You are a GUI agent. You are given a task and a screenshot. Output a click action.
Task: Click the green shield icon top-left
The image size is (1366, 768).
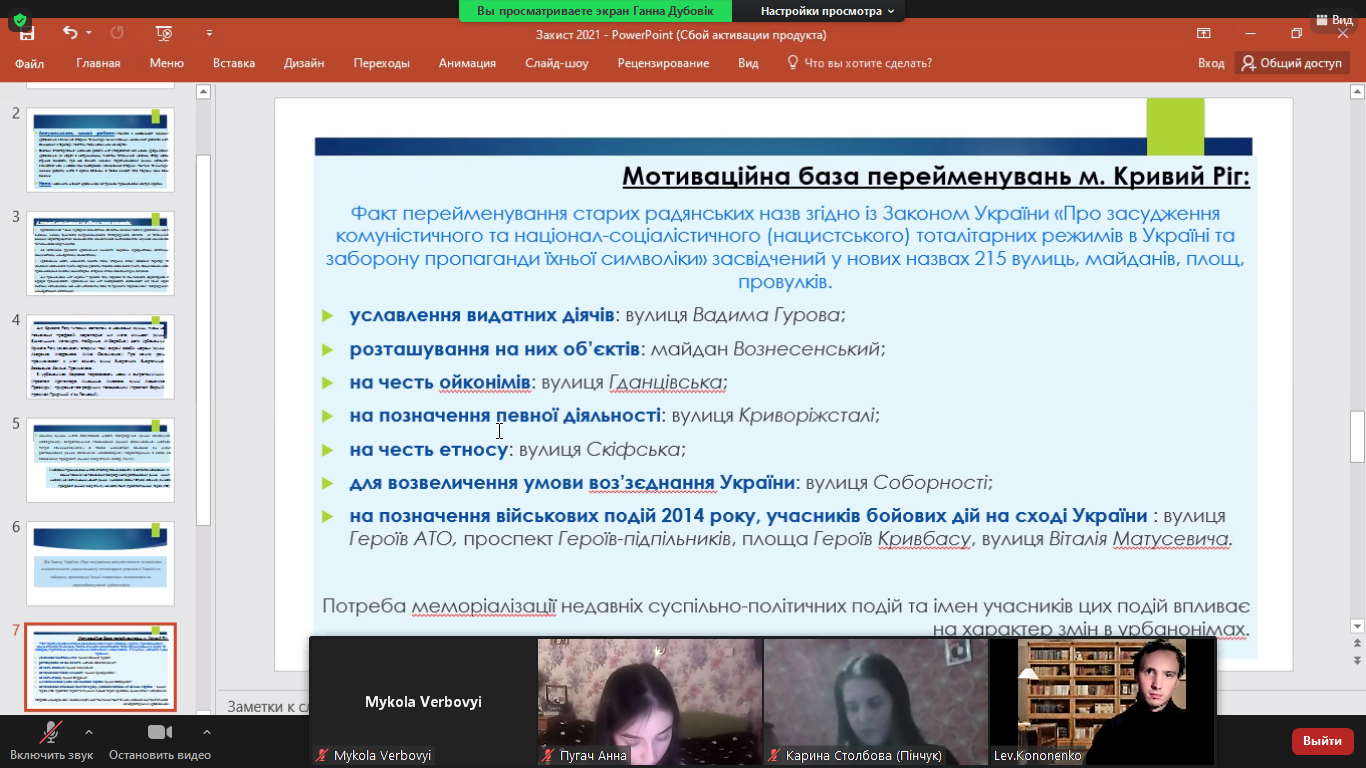[19, 19]
